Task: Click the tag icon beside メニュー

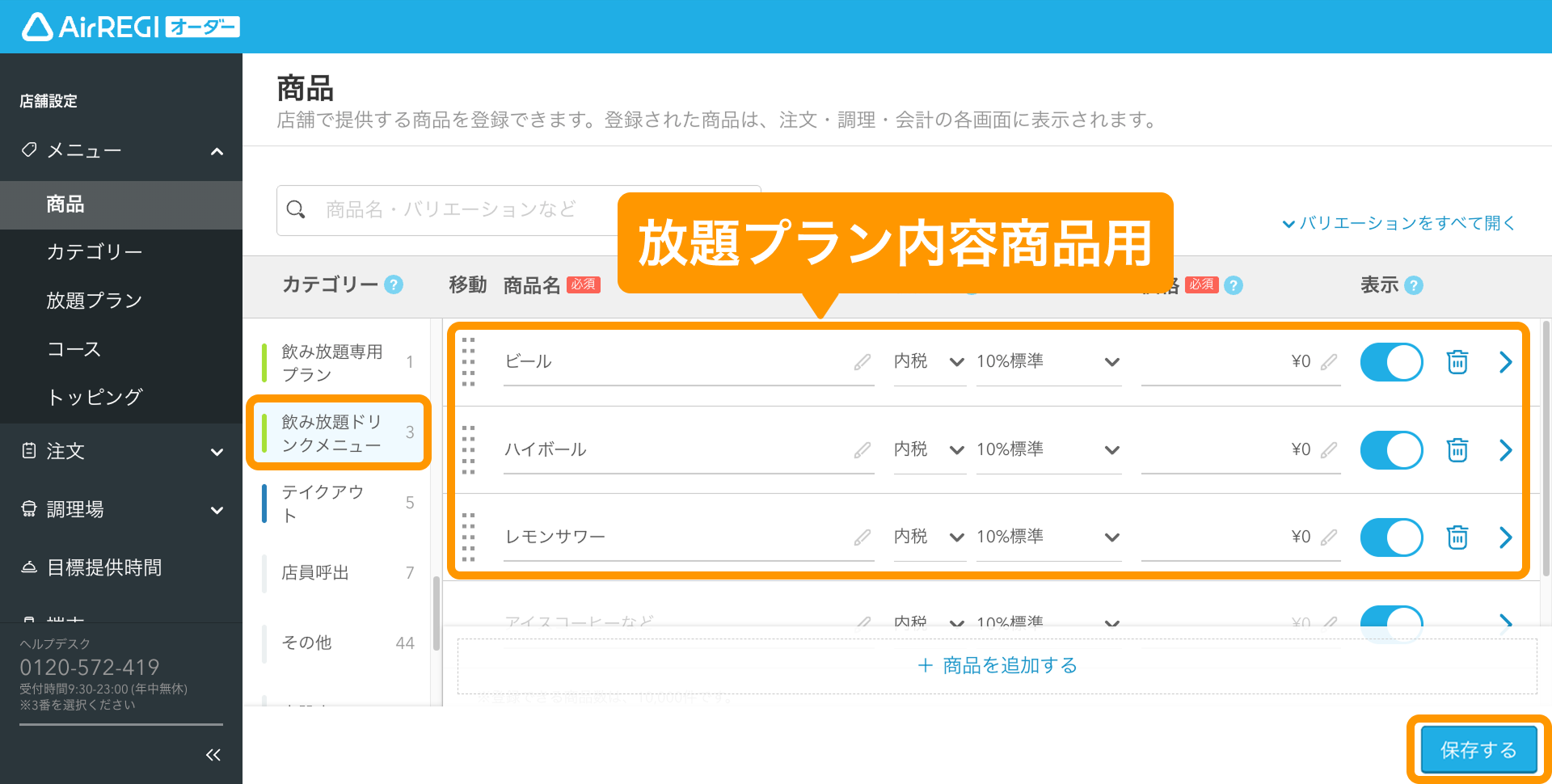Action: click(29, 150)
